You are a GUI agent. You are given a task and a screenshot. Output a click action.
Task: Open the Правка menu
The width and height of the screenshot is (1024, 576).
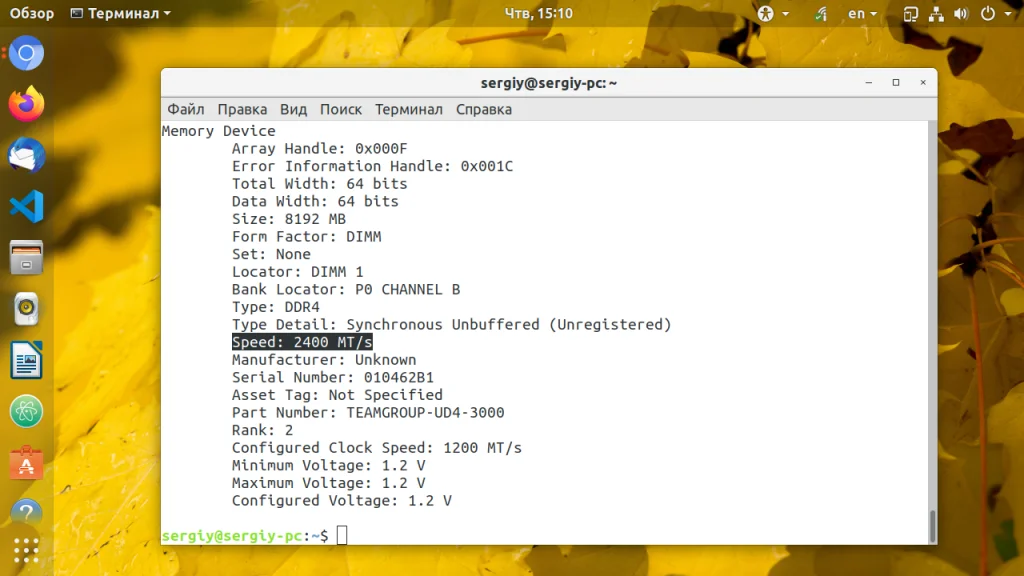click(x=242, y=109)
